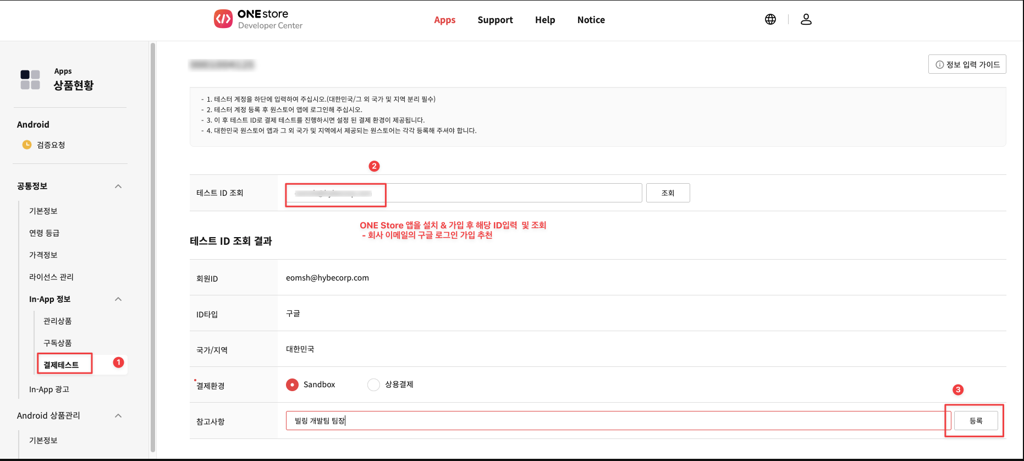Open 결제테스트 in the sidebar

pyautogui.click(x=61, y=365)
